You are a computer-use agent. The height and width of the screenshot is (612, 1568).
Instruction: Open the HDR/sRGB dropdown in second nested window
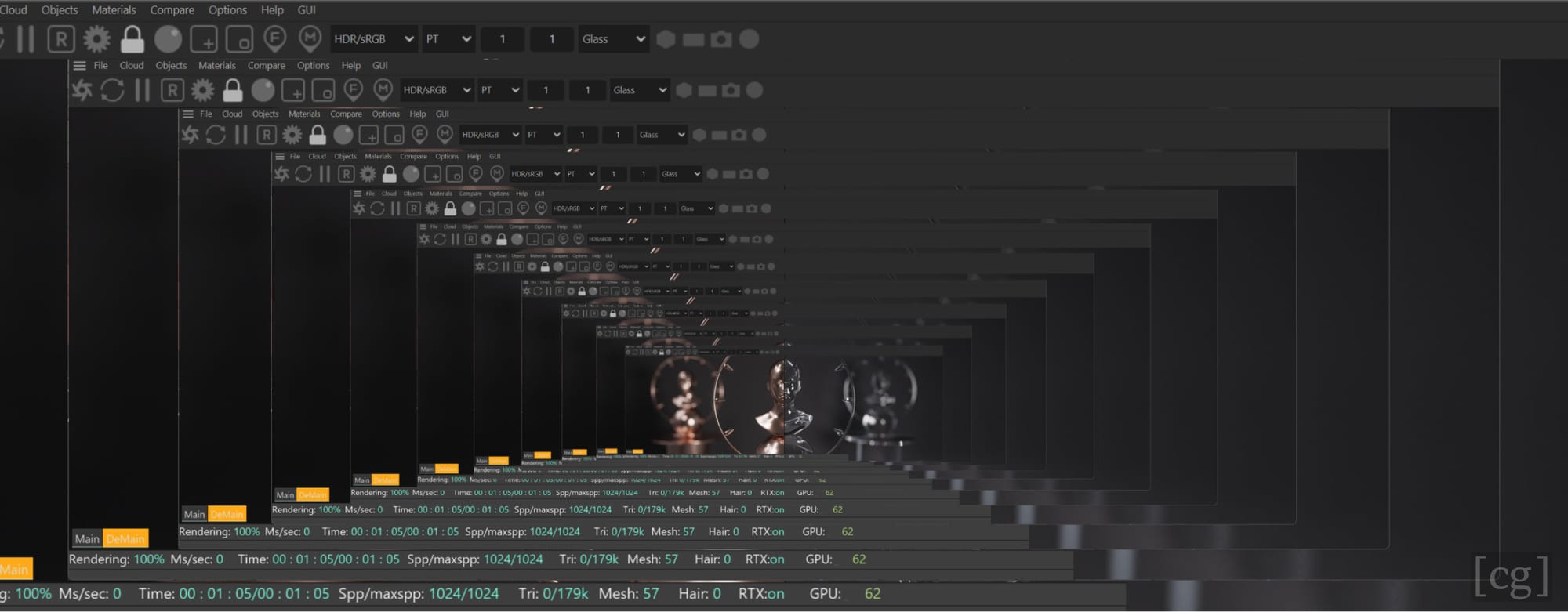[437, 90]
